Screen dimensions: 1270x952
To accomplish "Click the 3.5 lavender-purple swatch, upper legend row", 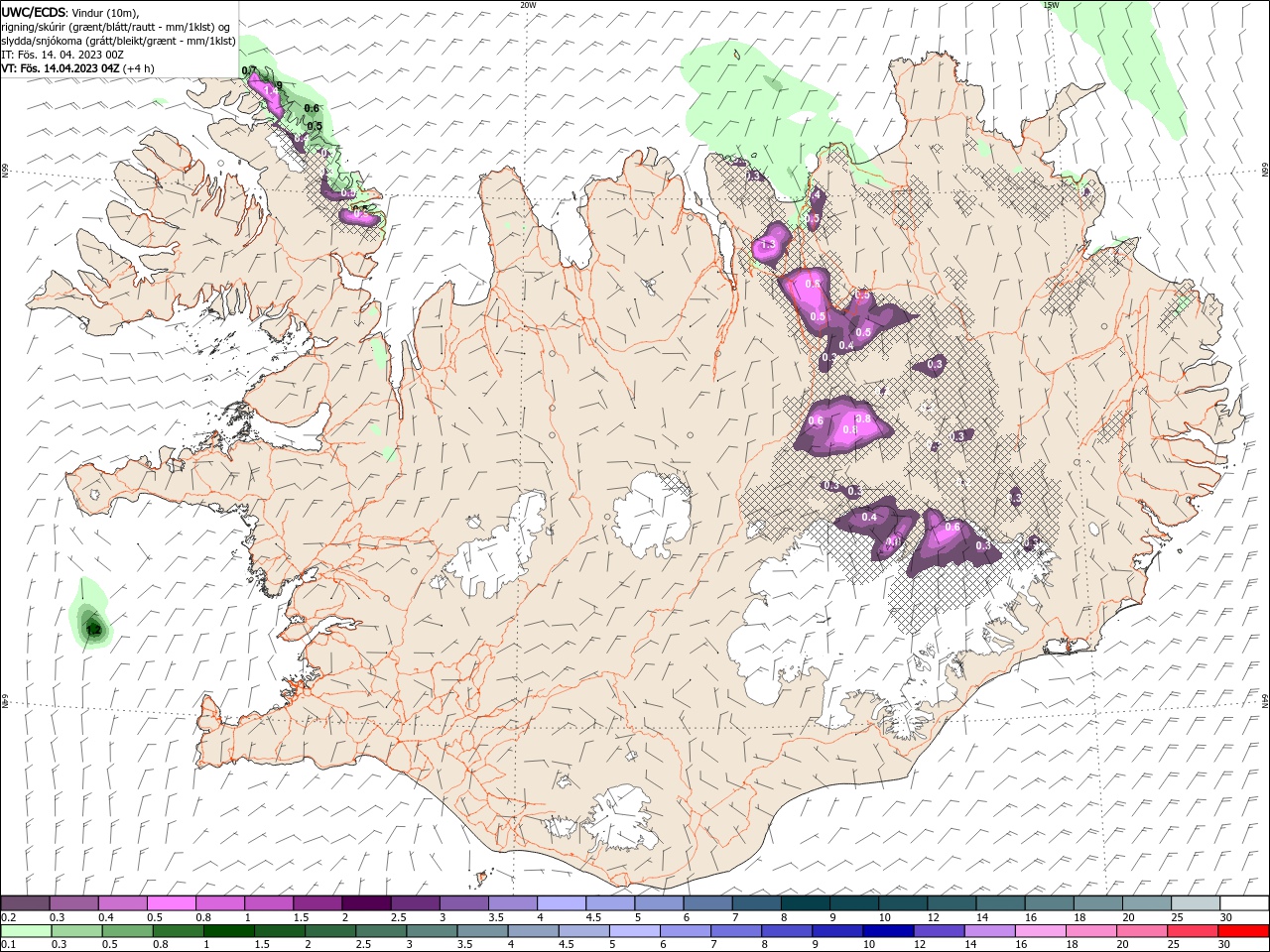I will point(511,903).
